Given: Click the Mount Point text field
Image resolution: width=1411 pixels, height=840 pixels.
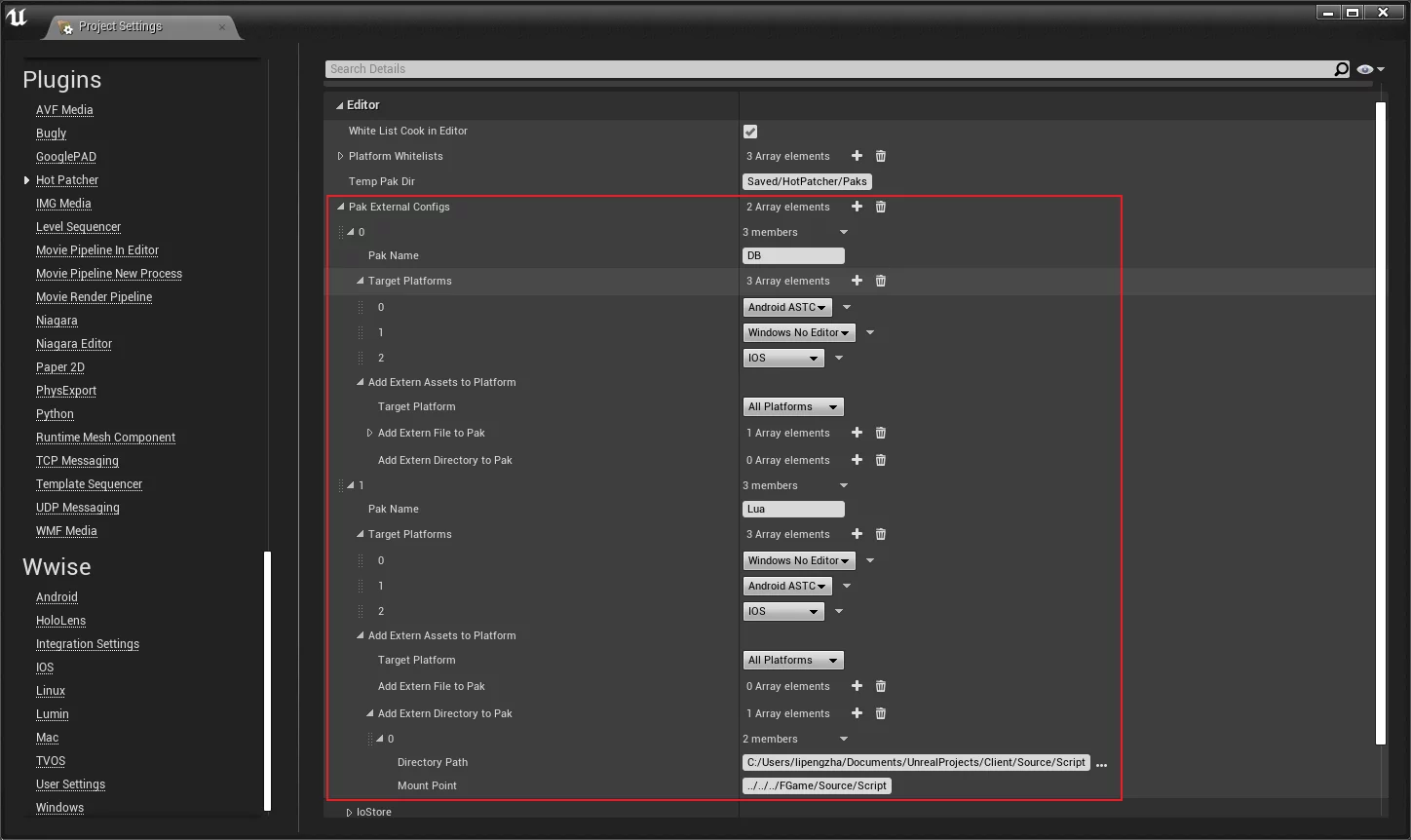Looking at the screenshot, I should pos(817,786).
